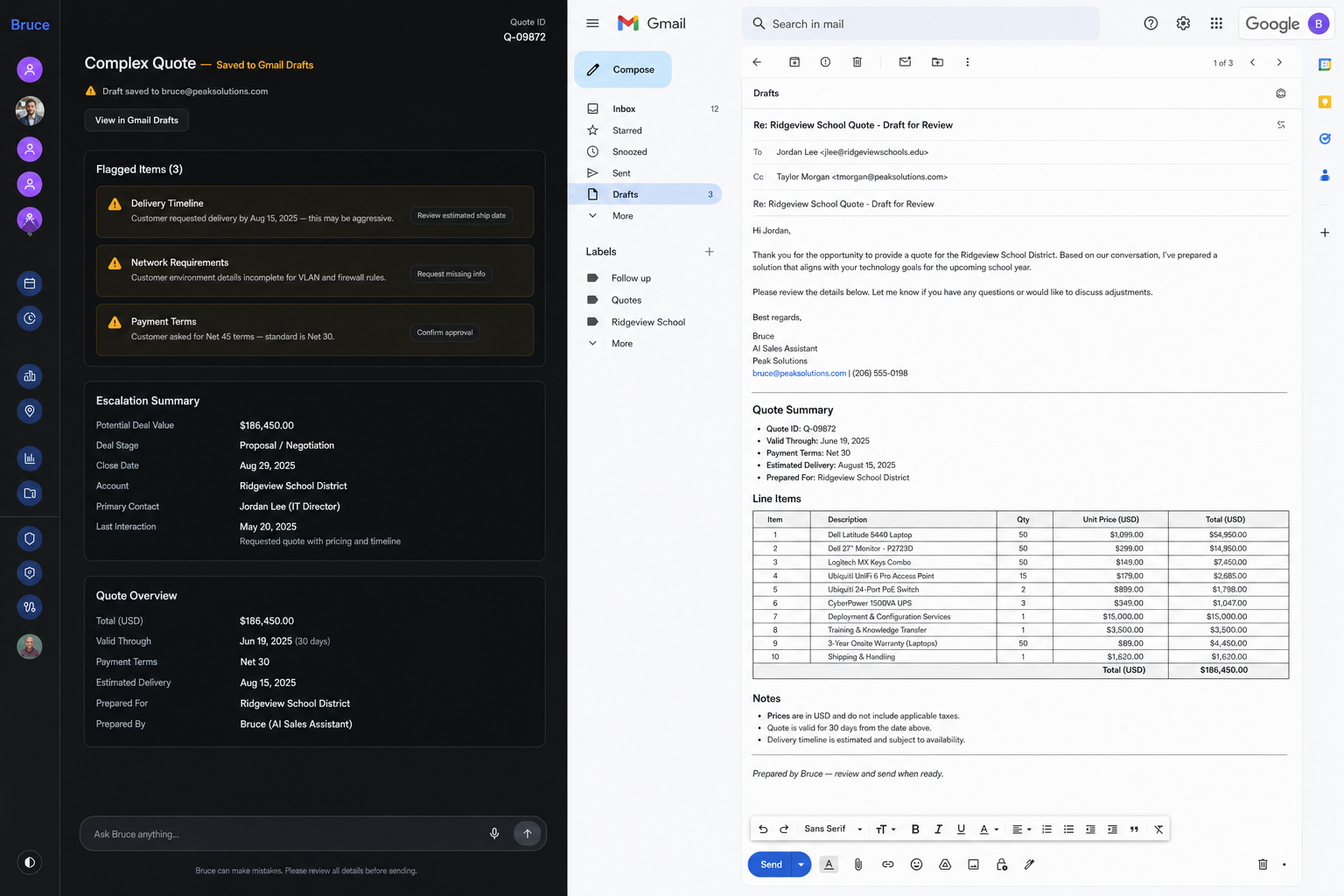Insert a link with the chain icon
Image resolution: width=1344 pixels, height=896 pixels.
[887, 864]
